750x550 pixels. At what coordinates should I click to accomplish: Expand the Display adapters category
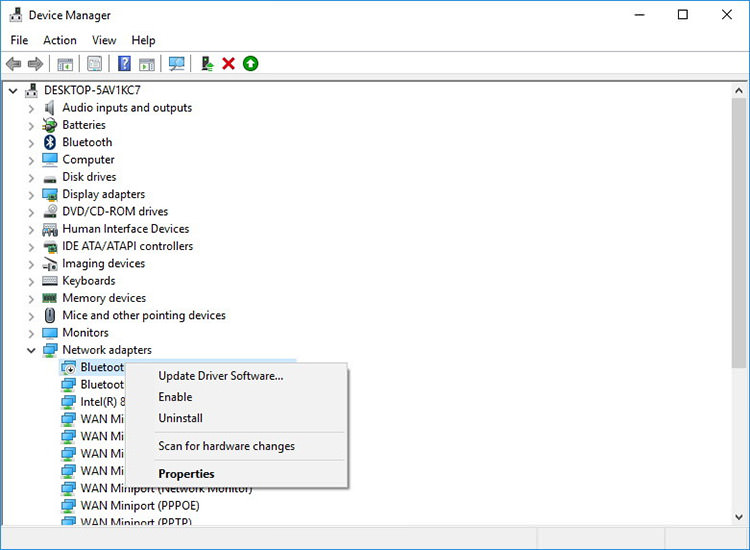[31, 195]
